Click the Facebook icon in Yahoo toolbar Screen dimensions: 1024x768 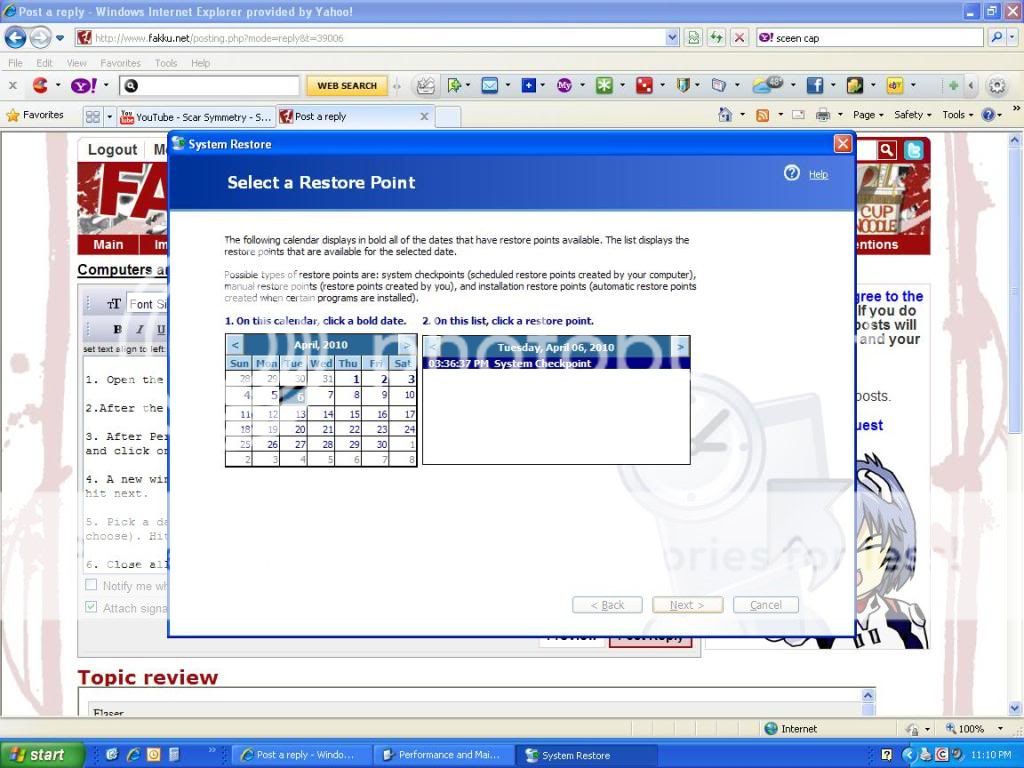[x=814, y=86]
